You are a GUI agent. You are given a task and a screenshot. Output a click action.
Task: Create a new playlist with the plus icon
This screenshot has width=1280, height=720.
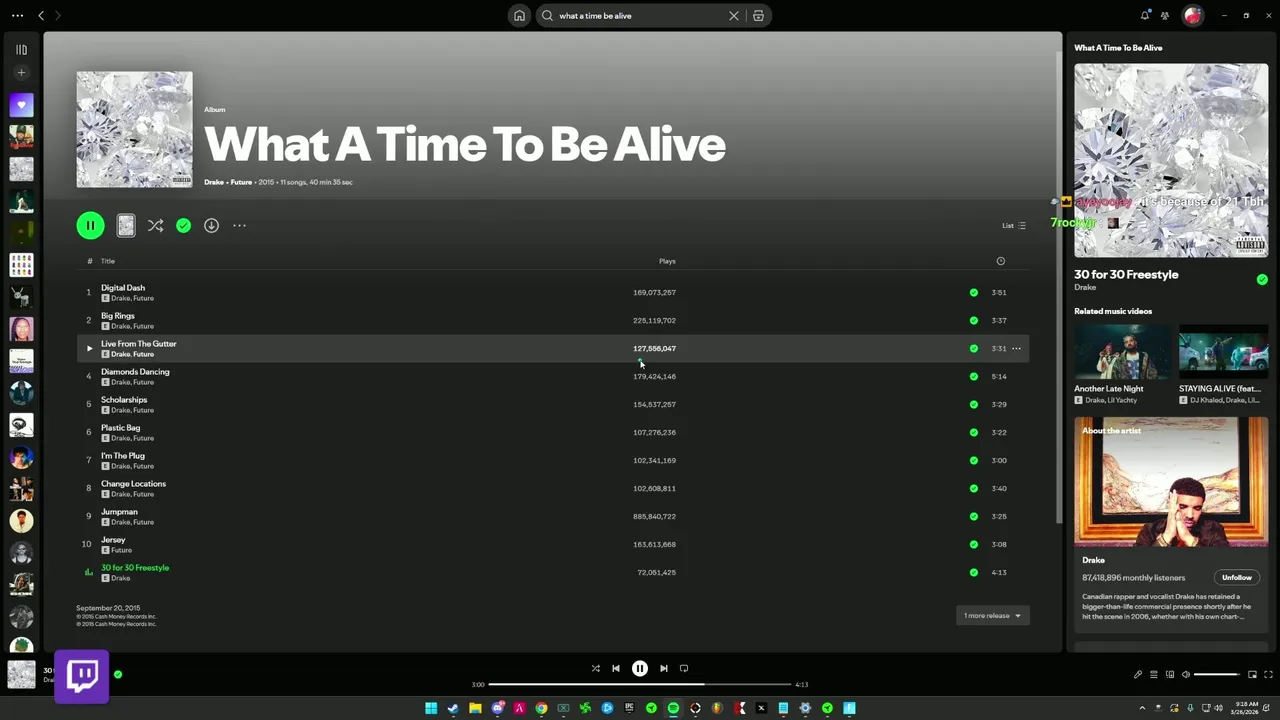21,73
